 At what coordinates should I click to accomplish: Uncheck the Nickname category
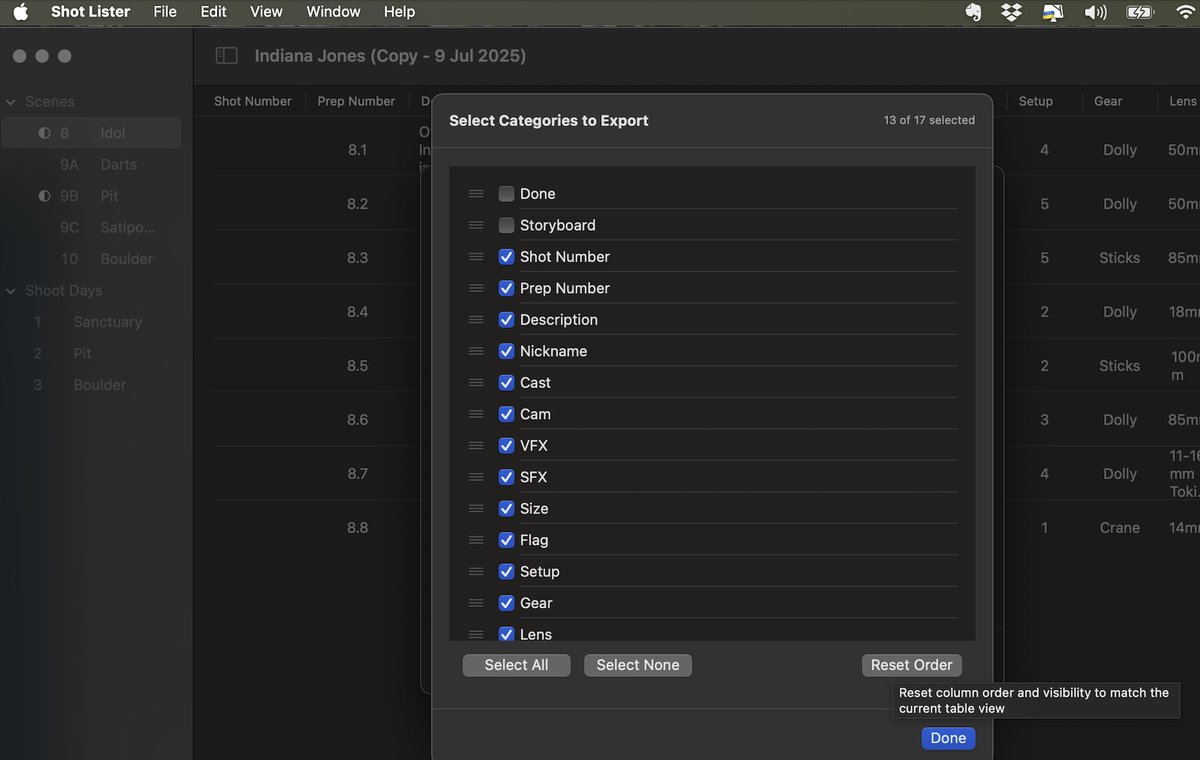click(x=507, y=351)
